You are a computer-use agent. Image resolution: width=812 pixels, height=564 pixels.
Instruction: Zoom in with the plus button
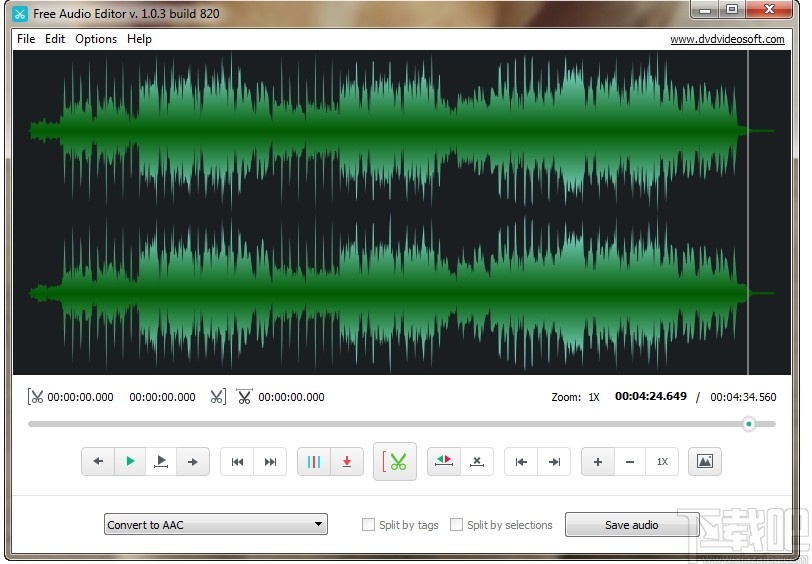point(598,461)
